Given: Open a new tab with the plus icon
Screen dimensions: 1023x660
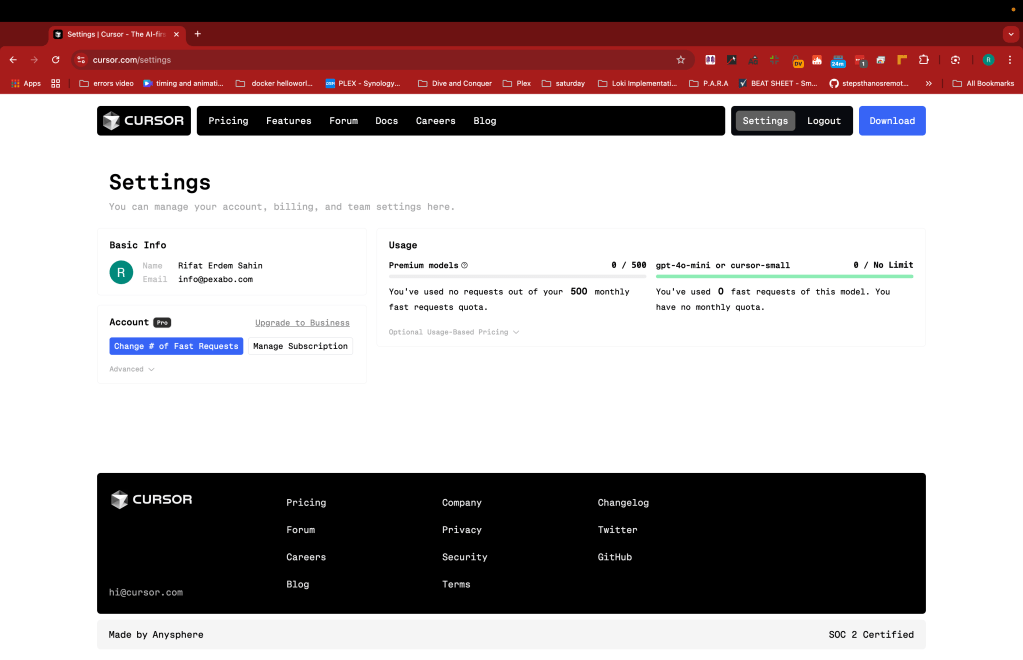Looking at the screenshot, I should coord(198,34).
